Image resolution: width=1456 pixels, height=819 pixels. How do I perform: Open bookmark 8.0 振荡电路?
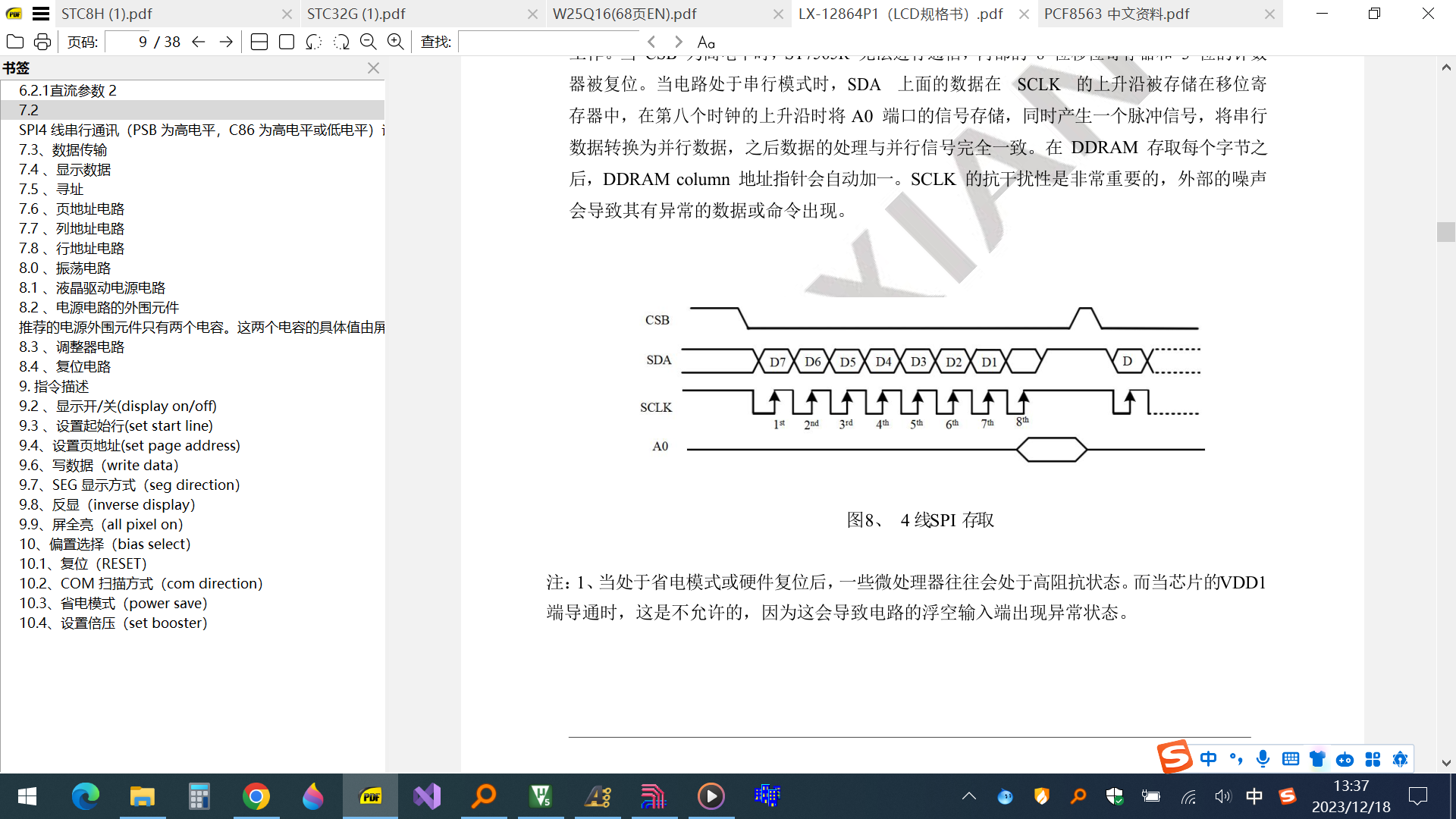tap(193, 268)
